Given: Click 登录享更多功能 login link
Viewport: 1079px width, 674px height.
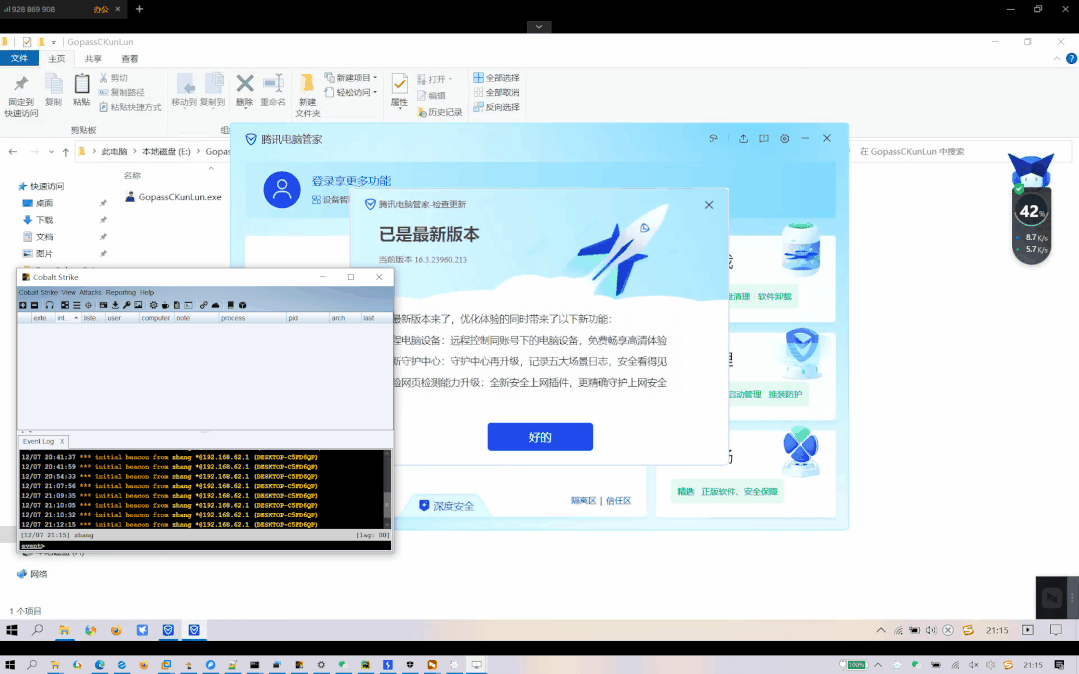Looking at the screenshot, I should coord(351,181).
